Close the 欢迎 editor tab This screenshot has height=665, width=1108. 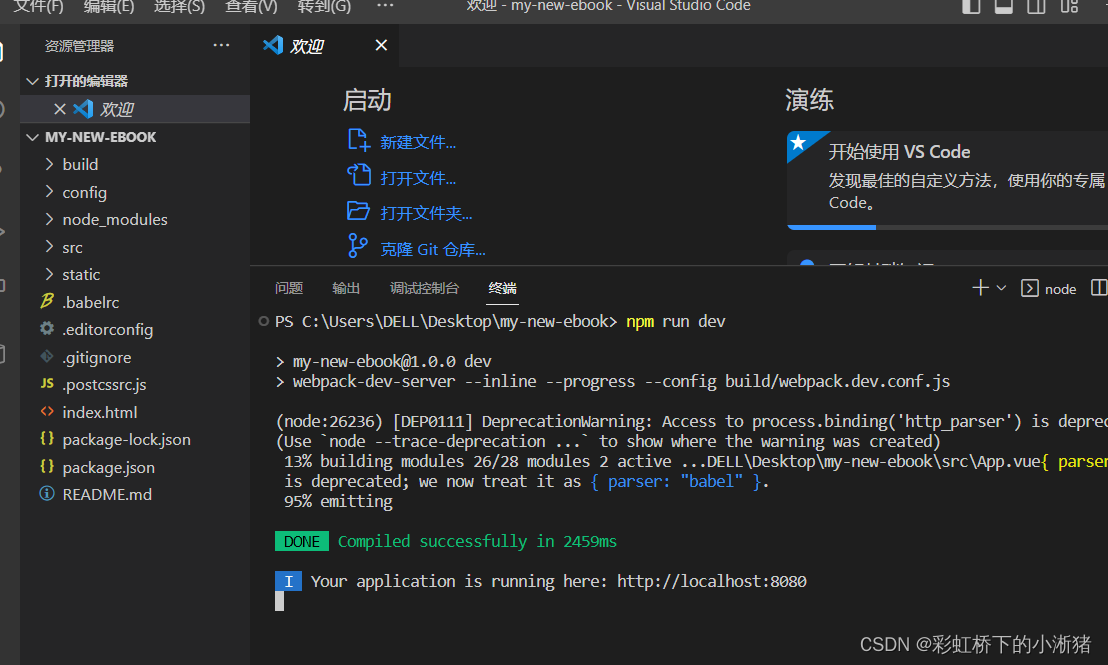pyautogui.click(x=381, y=45)
